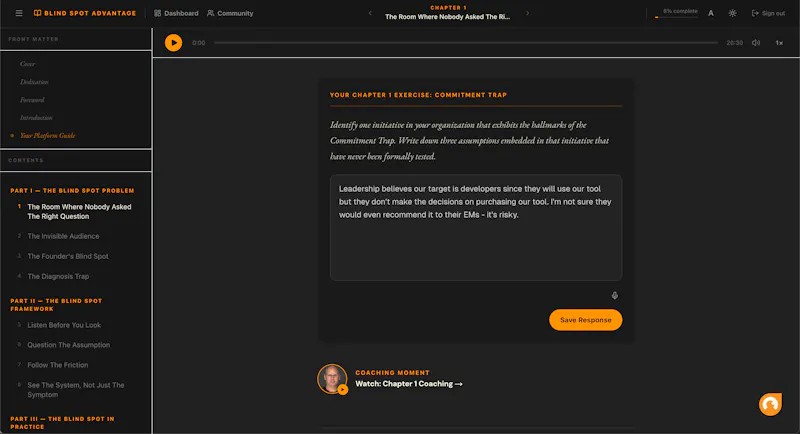The image size is (800, 434).
Task: Click the coach video thumbnail
Action: click(x=332, y=379)
